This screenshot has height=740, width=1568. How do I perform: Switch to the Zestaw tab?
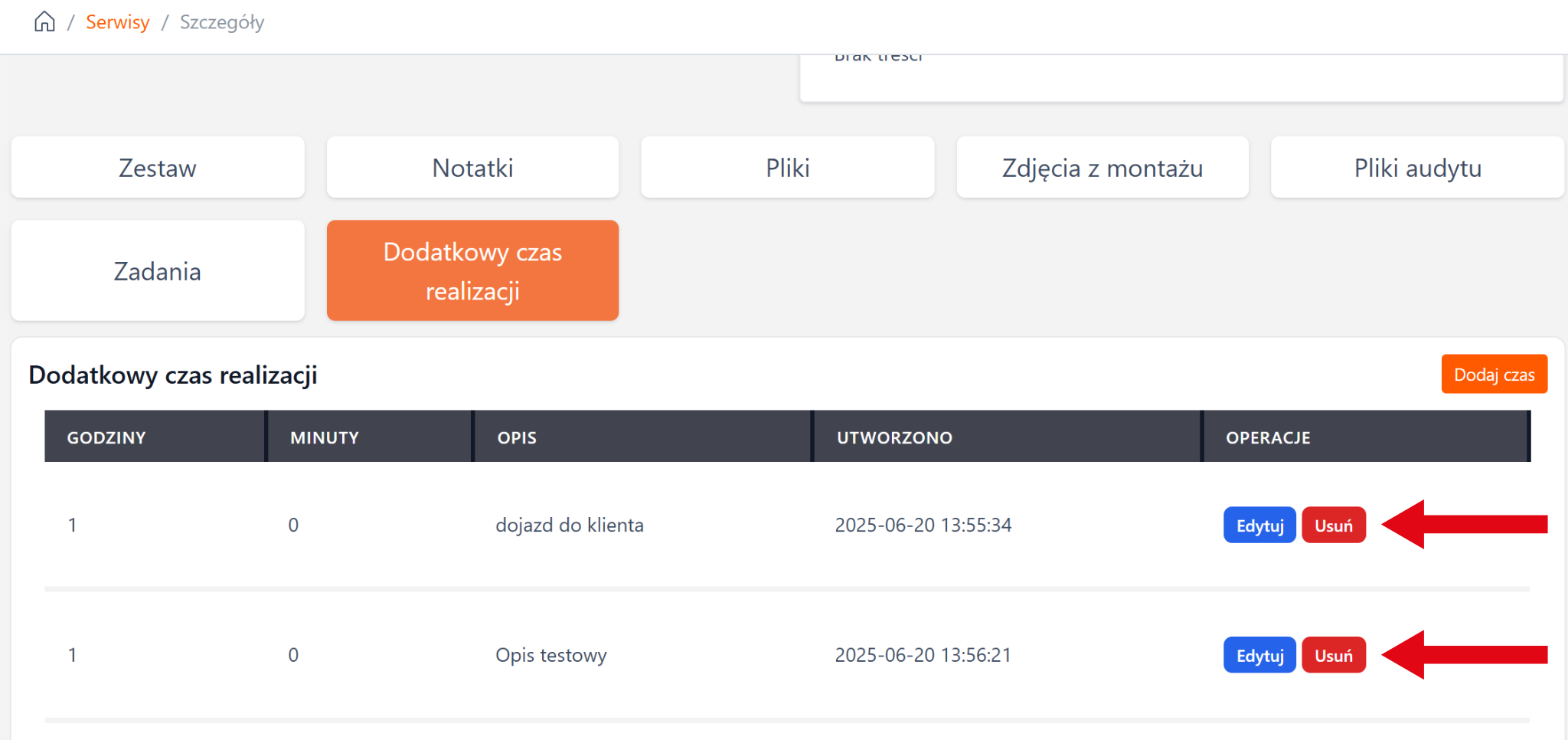(x=158, y=168)
